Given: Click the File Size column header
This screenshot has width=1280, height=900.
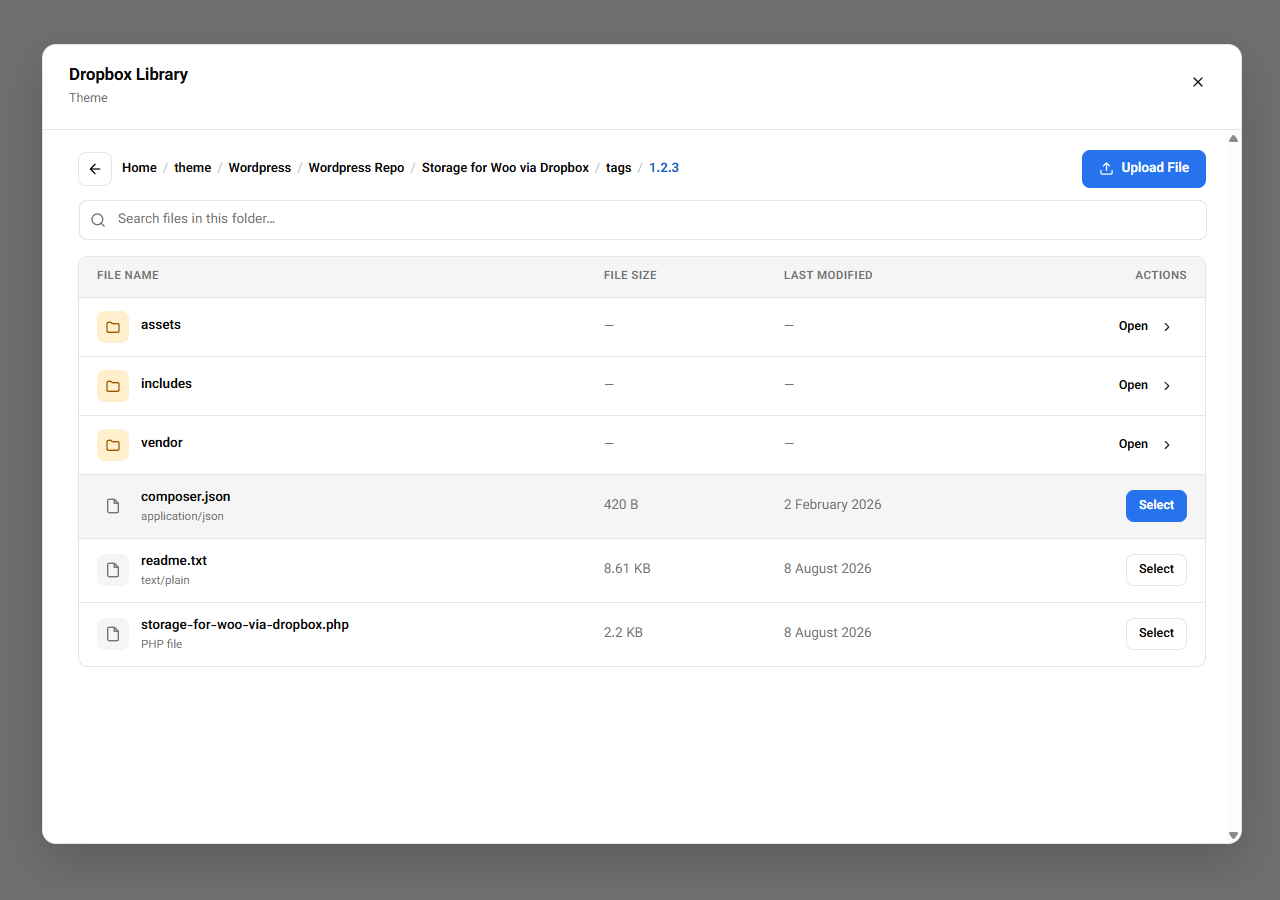Looking at the screenshot, I should pos(630,275).
